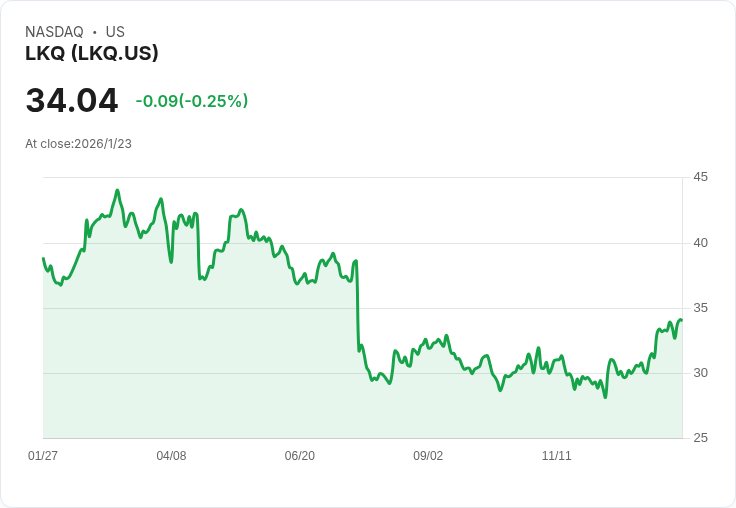Click the NASDAQ exchange label

pos(54,32)
